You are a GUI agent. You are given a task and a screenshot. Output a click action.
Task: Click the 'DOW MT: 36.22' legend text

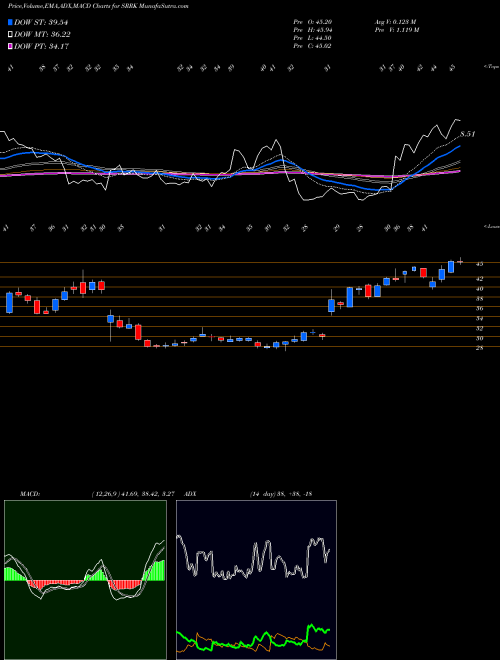tap(41, 35)
